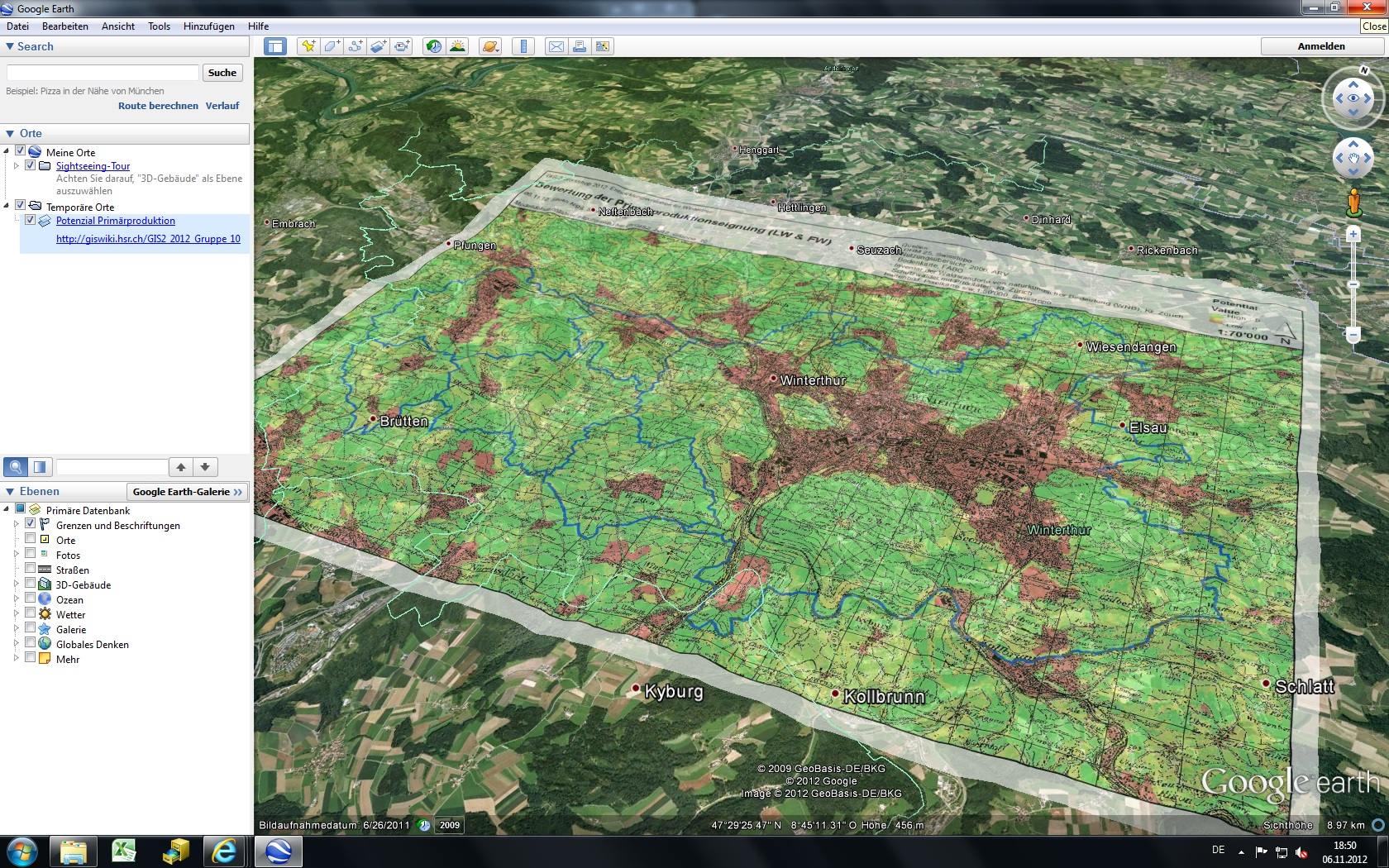Click the zoom slider track
This screenshot has width=1389, height=868.
(1353, 306)
